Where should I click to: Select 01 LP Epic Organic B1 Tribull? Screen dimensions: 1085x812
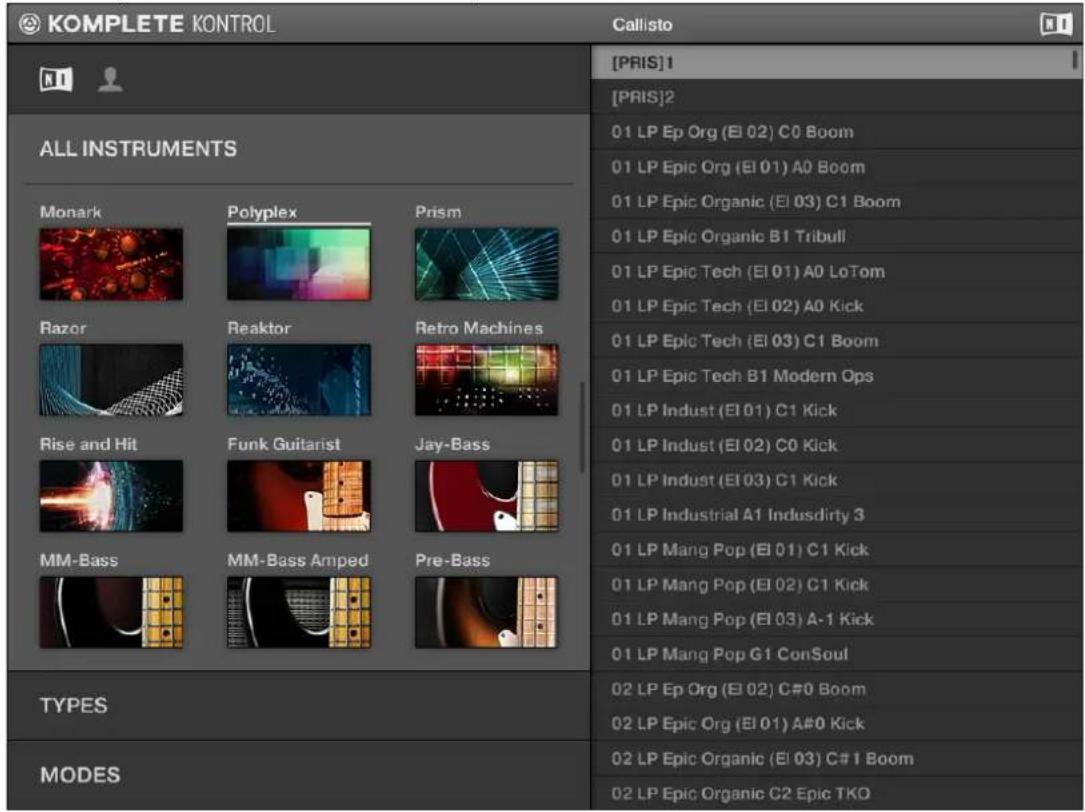(837, 236)
